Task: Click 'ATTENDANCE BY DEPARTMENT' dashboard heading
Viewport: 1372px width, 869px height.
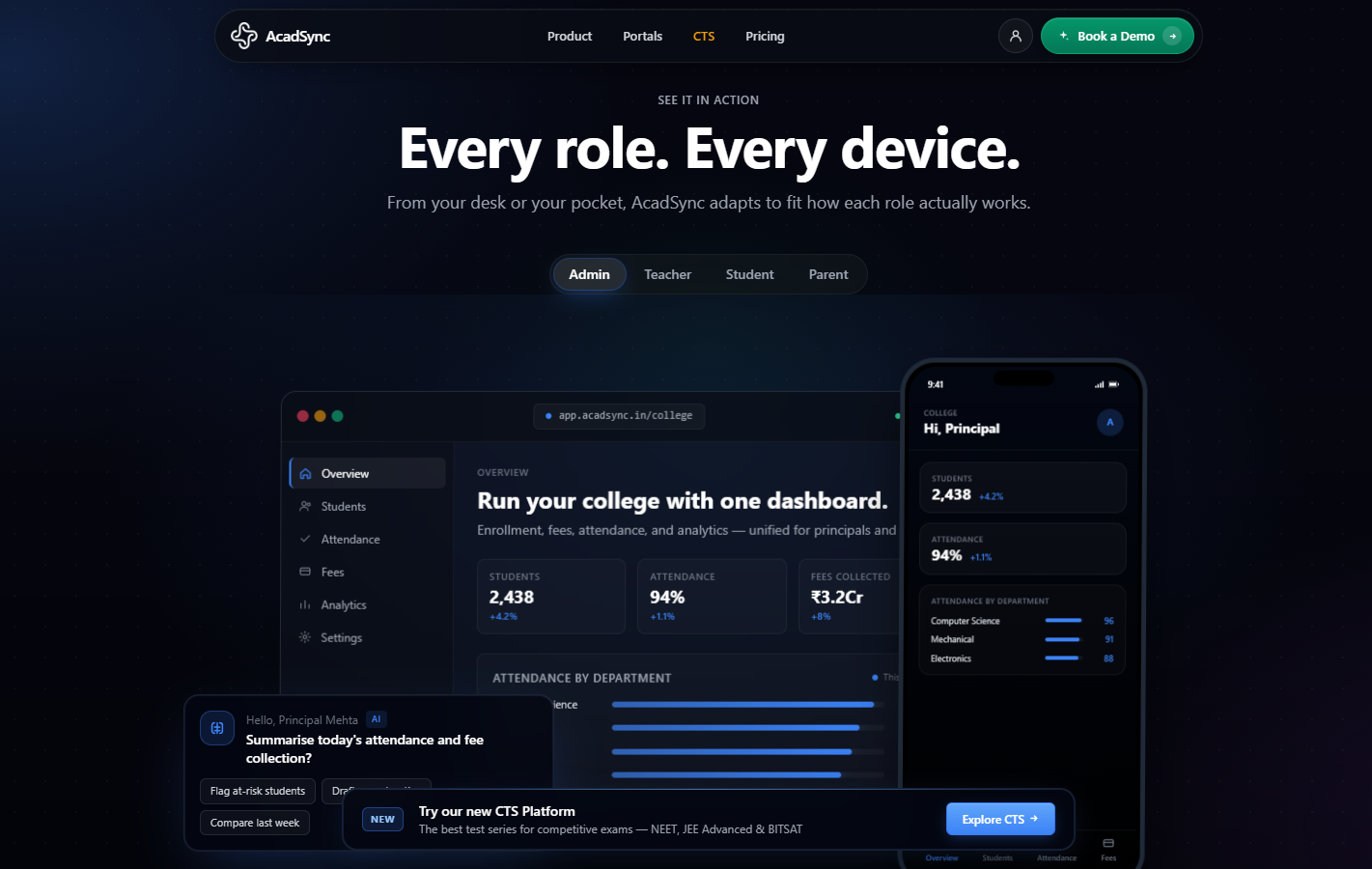Action: pos(582,678)
